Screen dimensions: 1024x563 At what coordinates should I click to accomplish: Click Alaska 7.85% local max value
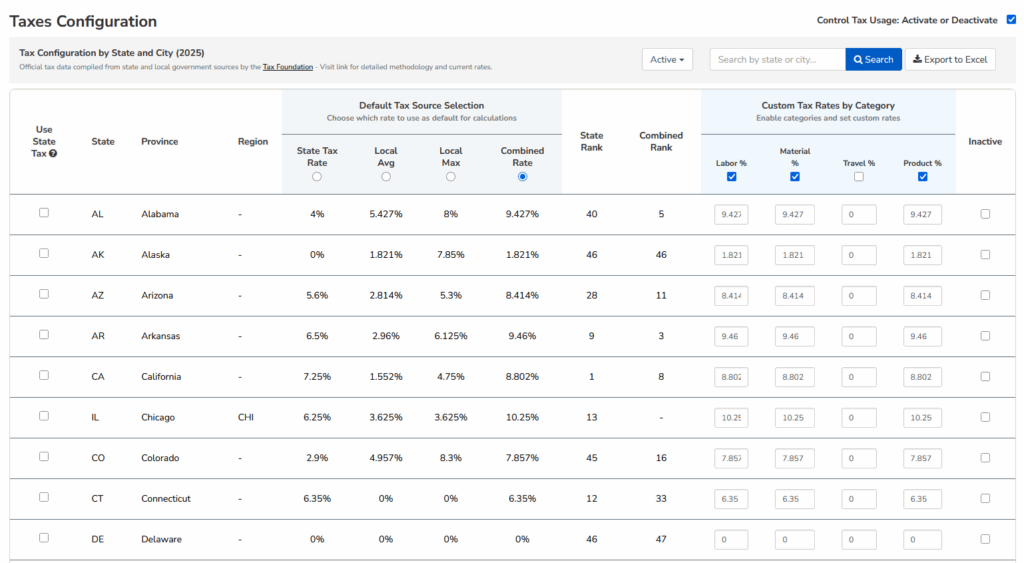pyautogui.click(x=451, y=255)
